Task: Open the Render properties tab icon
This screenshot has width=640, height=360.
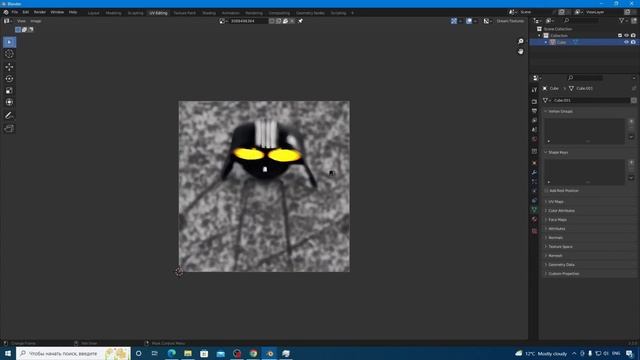Action: point(534,101)
